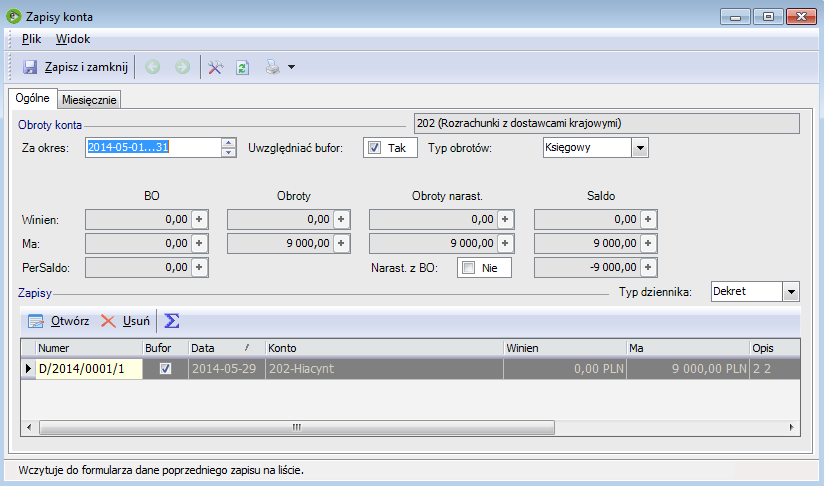Click the plus button beside Obroty Winien
Viewport: 824px width, 486px height.
(x=341, y=219)
